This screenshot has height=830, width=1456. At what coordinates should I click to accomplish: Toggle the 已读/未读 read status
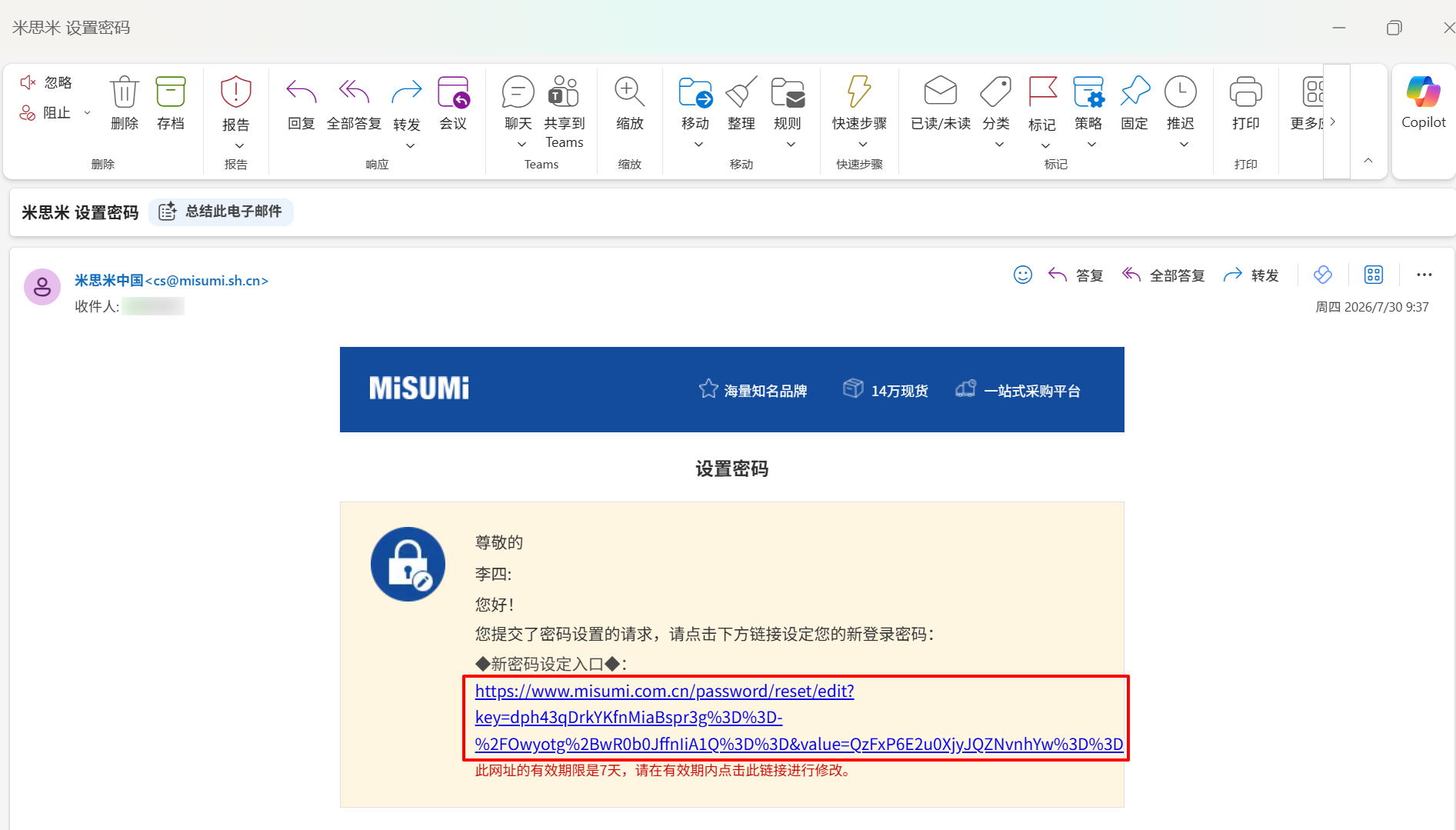940,92
